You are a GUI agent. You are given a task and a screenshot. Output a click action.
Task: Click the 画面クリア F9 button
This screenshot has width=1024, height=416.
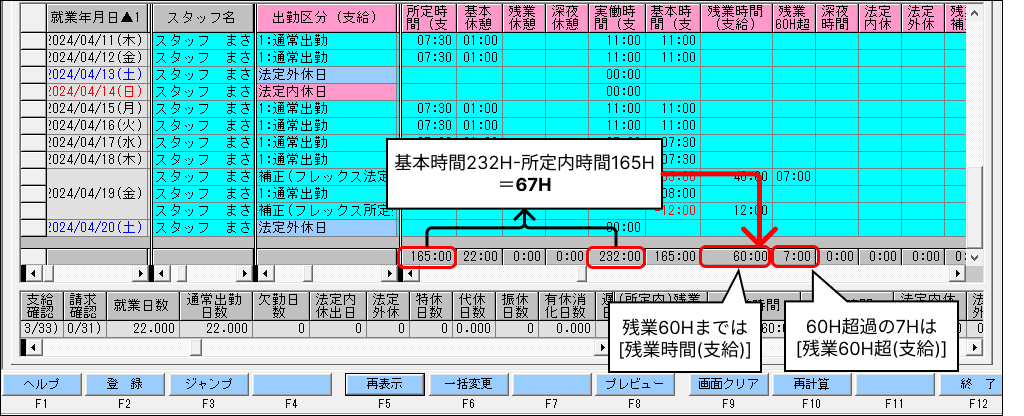[x=728, y=384]
